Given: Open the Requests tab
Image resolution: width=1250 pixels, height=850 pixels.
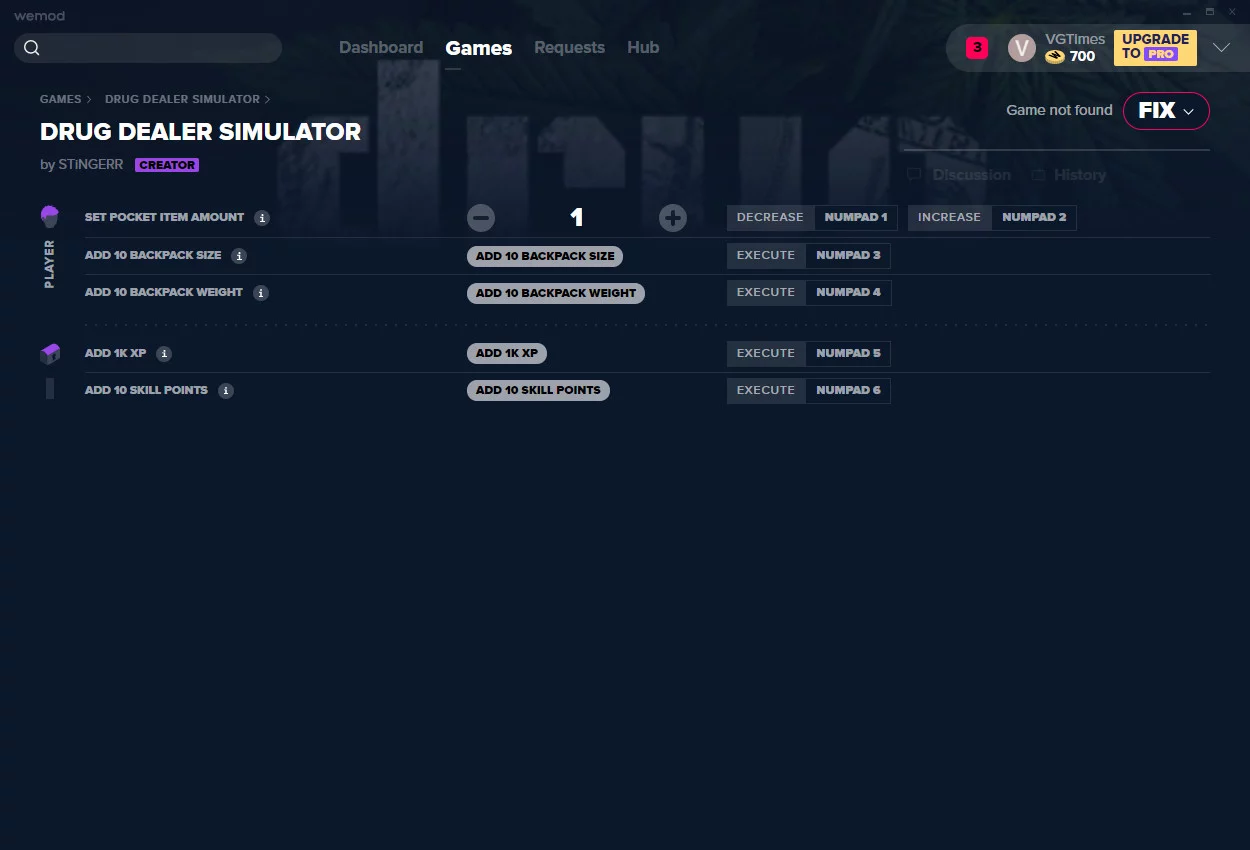Looking at the screenshot, I should 569,48.
